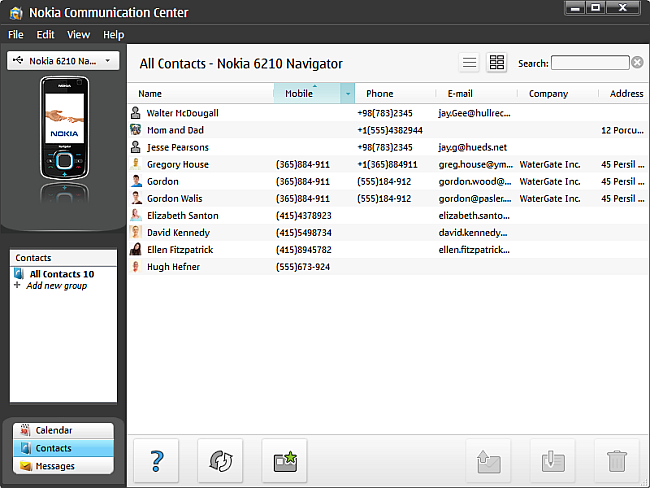Image resolution: width=650 pixels, height=488 pixels.
Task: Open the Nokia 6210 device dropdown
Action: click(63, 61)
